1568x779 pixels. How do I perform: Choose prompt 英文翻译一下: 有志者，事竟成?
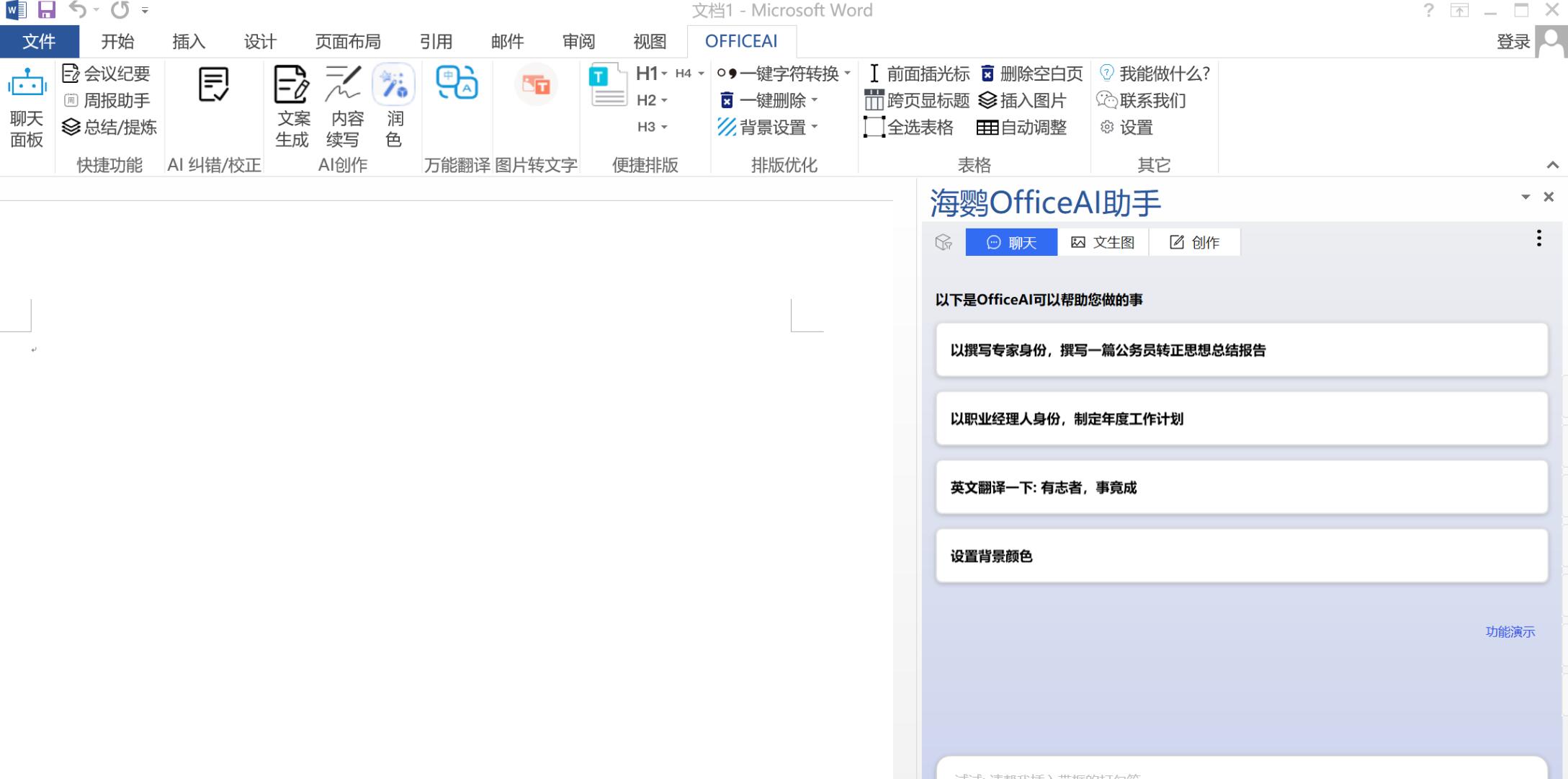click(x=1241, y=487)
